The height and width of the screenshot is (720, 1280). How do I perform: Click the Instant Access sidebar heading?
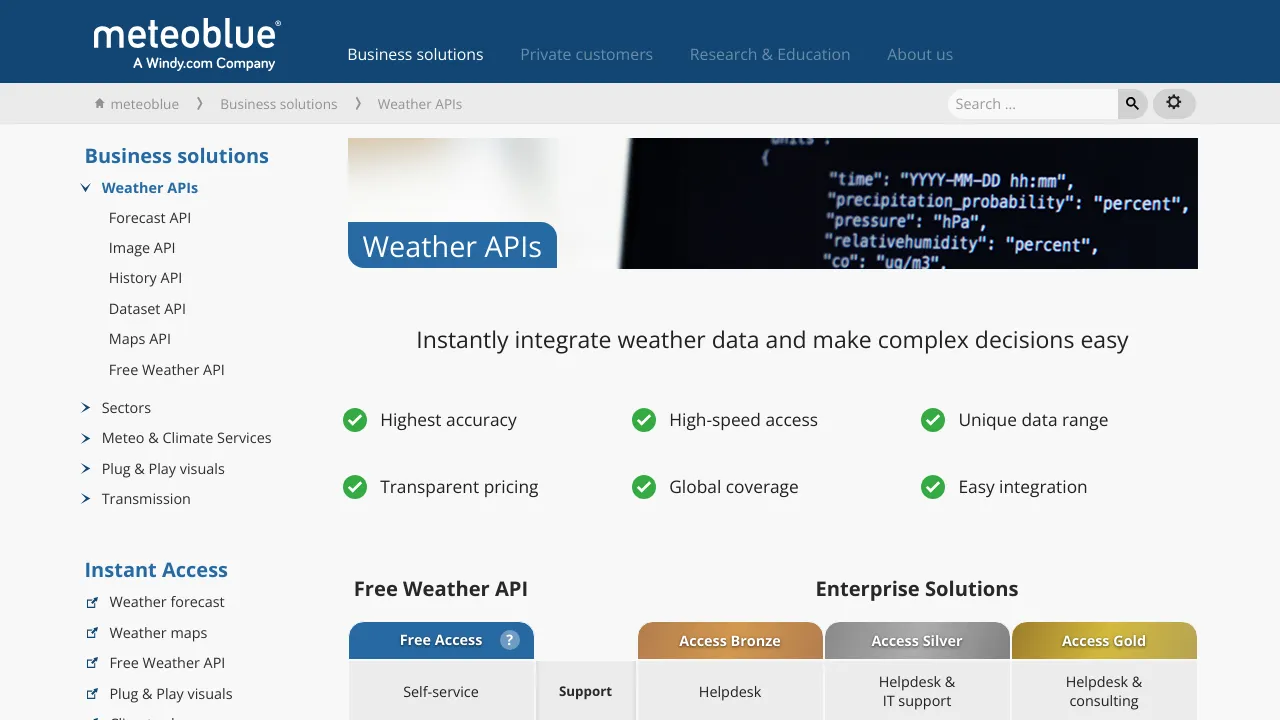156,570
